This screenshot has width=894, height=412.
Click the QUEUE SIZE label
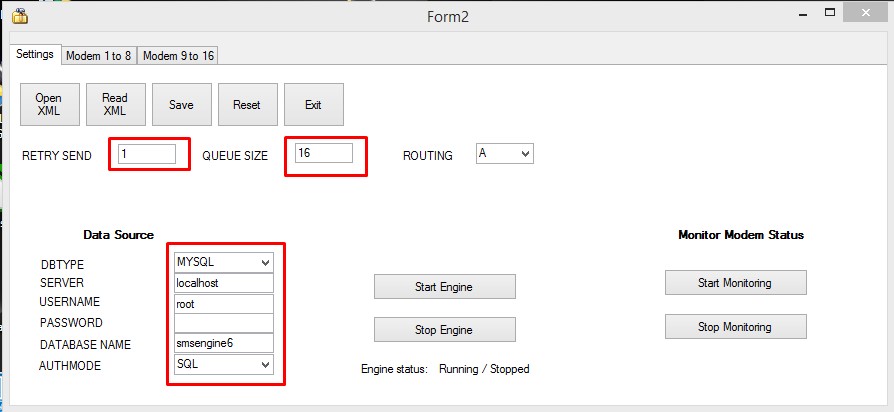click(235, 156)
